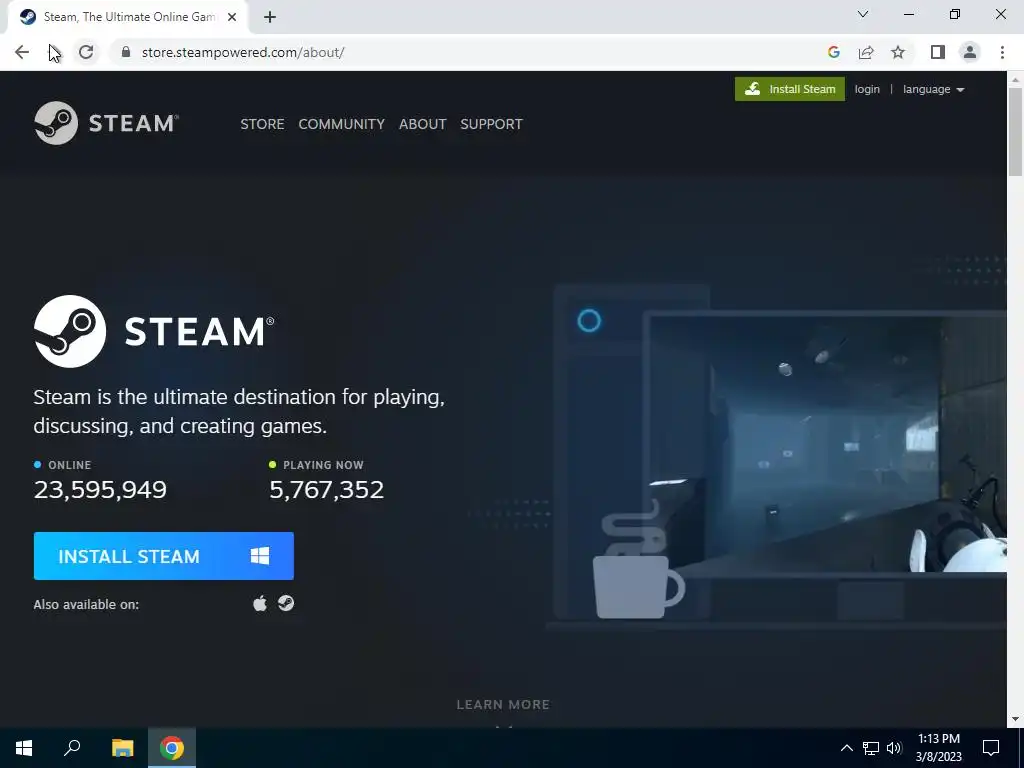Open the STORE menu
Screen dimensions: 1024x768
[x=262, y=124]
